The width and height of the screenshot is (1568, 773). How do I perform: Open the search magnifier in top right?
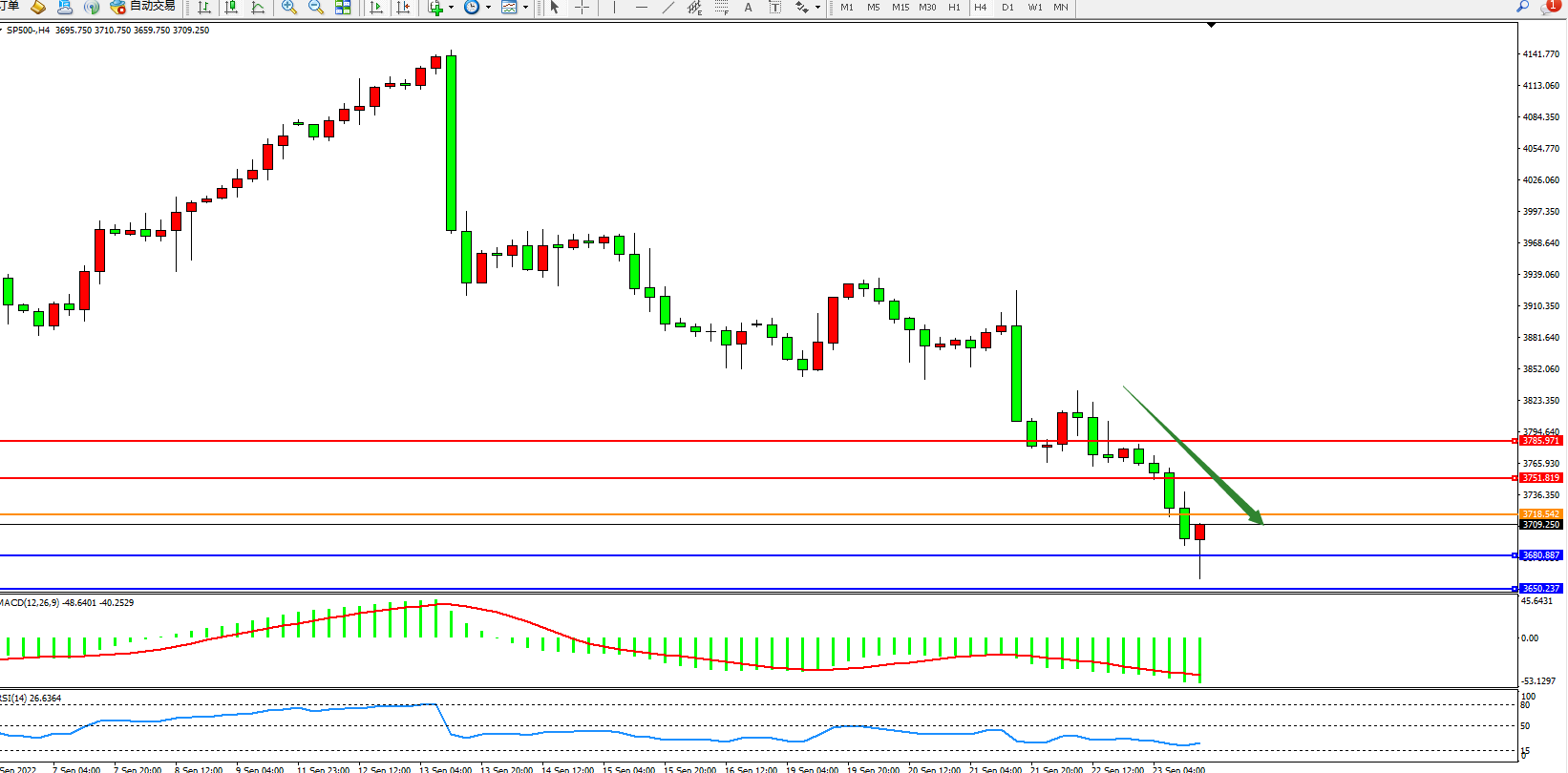tap(1523, 7)
